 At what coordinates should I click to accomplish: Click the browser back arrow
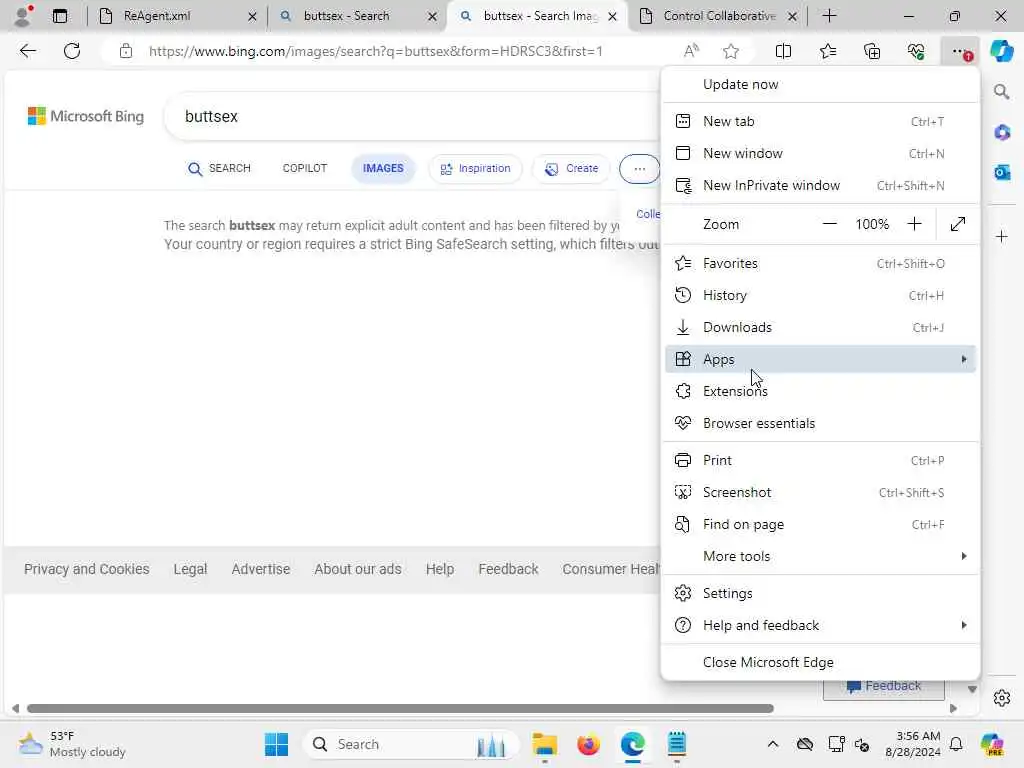coord(27,51)
